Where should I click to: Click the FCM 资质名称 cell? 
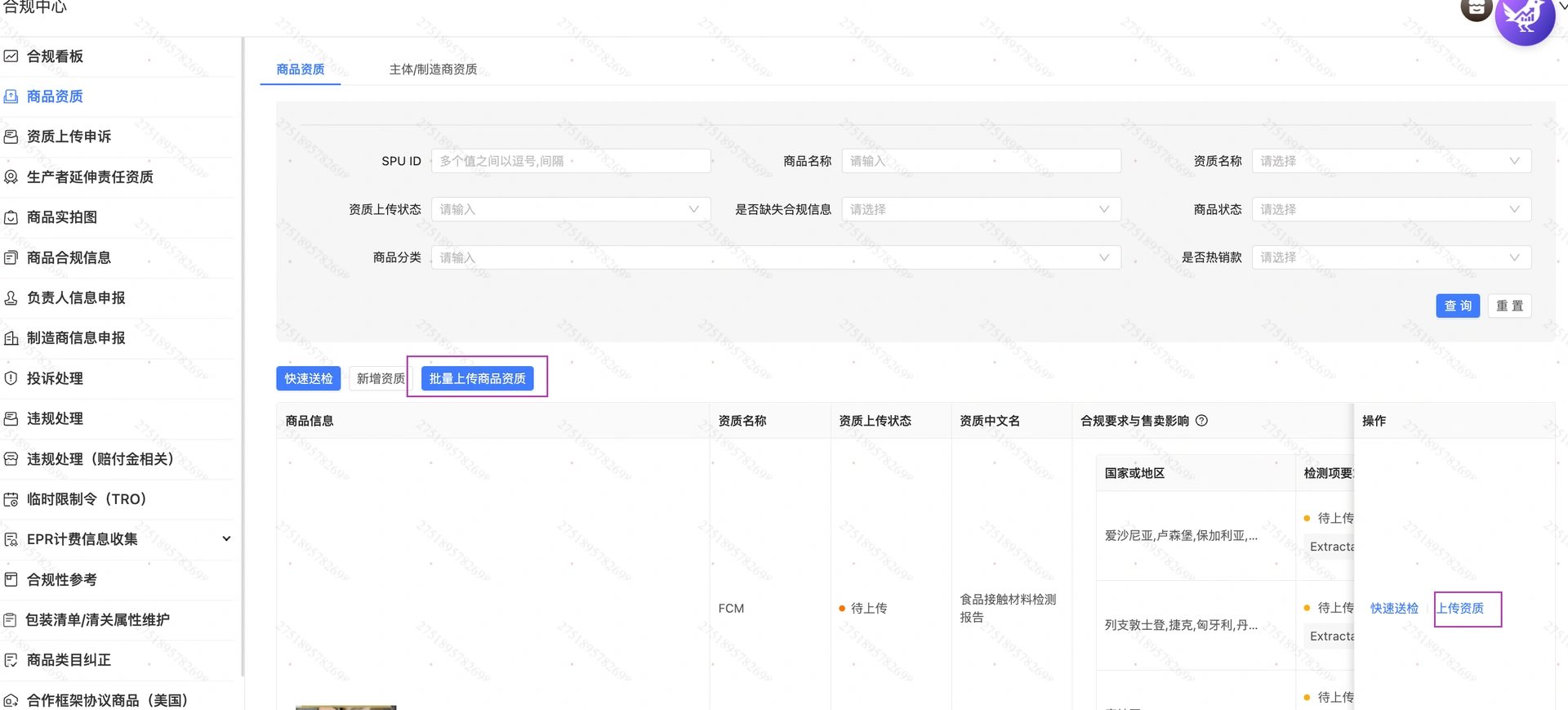731,608
